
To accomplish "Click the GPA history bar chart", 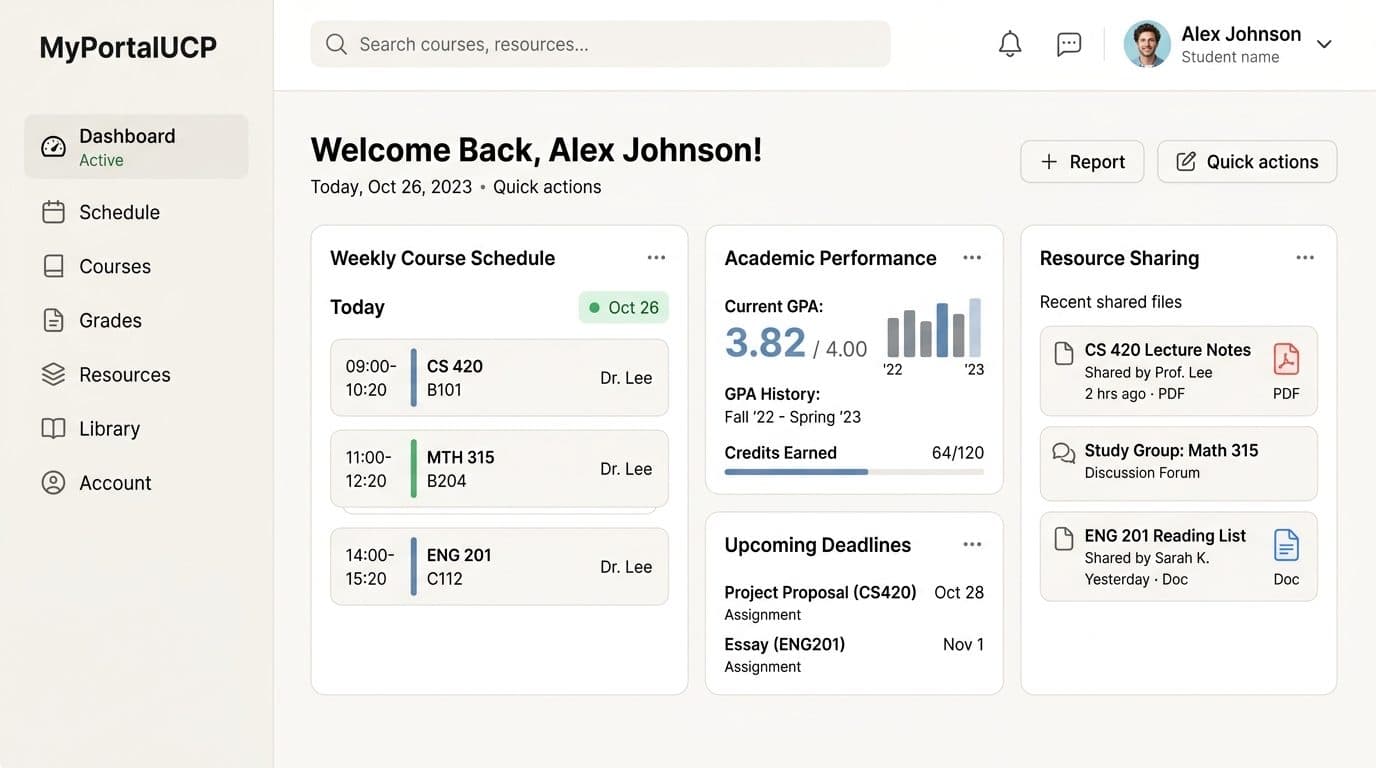I will pyautogui.click(x=934, y=328).
